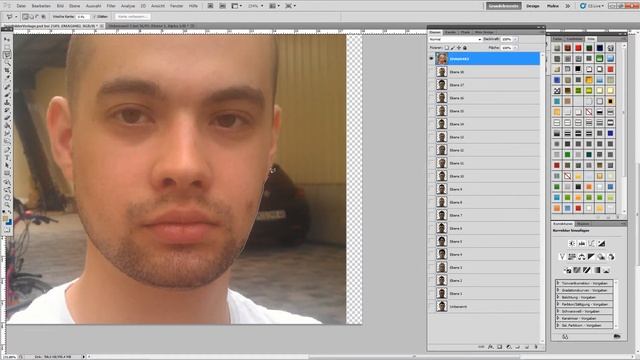Image resolution: width=640 pixels, height=360 pixels.
Task: Switch to the Kanäle tab
Action: pos(451,32)
